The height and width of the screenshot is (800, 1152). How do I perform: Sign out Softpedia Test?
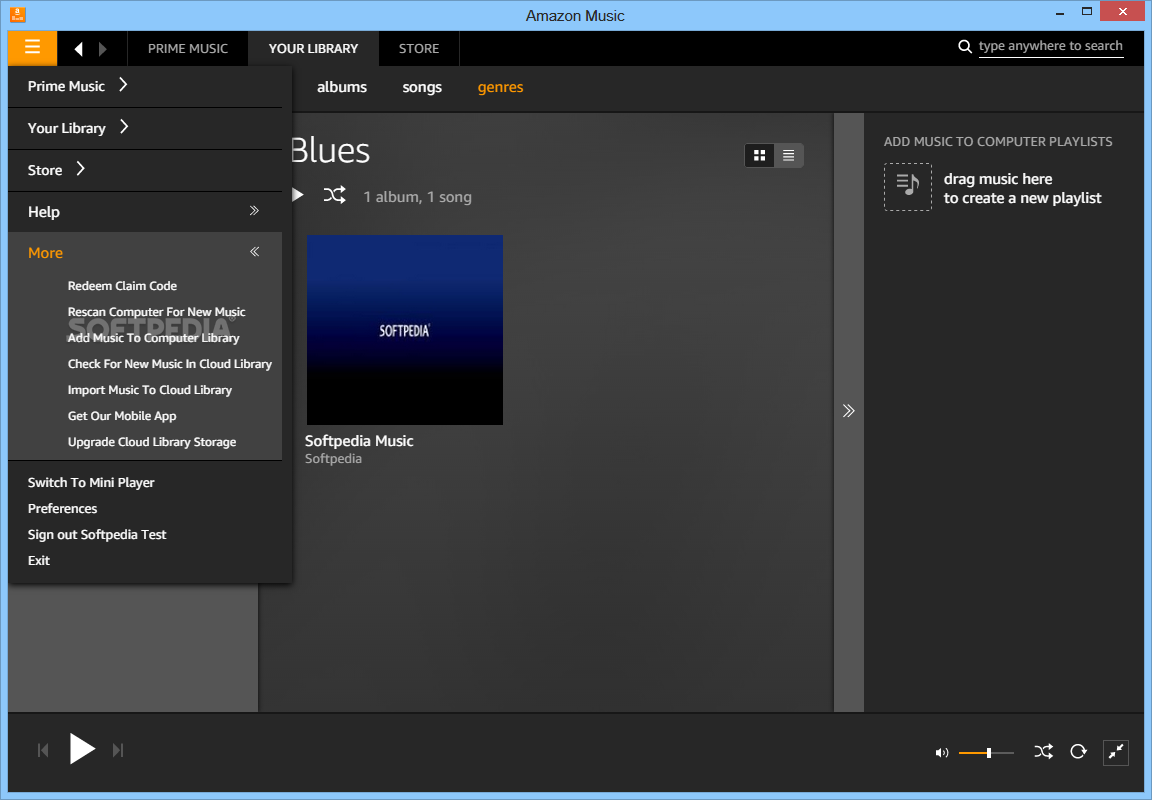coord(97,535)
